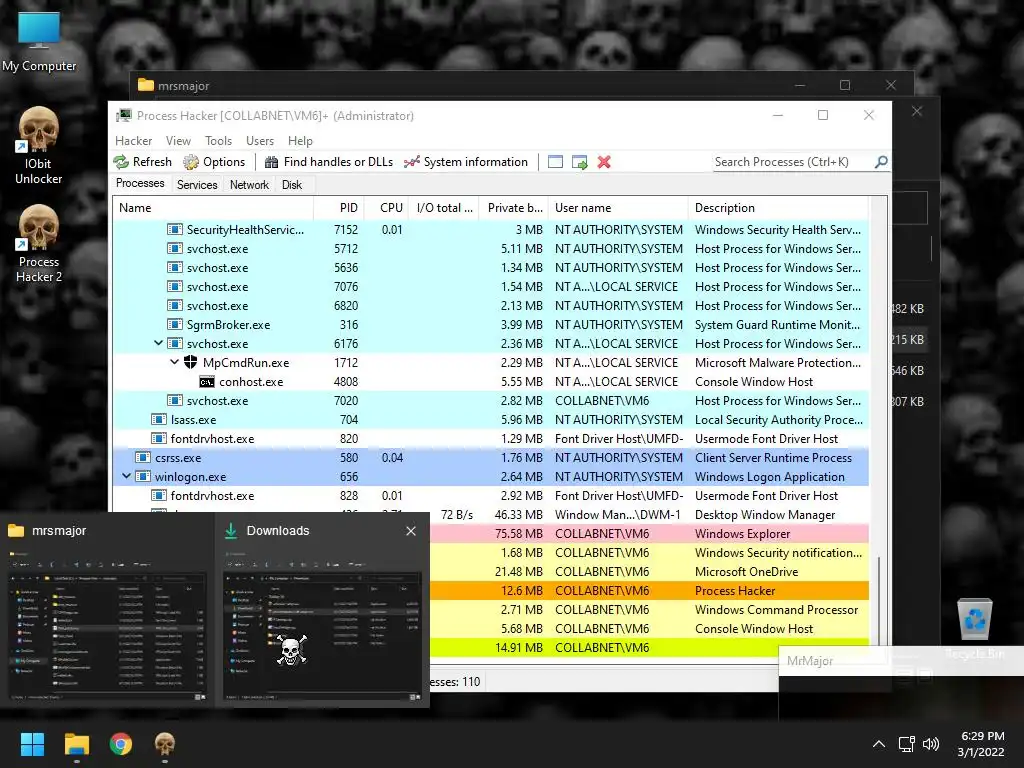Open the Hacker menu
This screenshot has height=768, width=1024.
click(133, 141)
